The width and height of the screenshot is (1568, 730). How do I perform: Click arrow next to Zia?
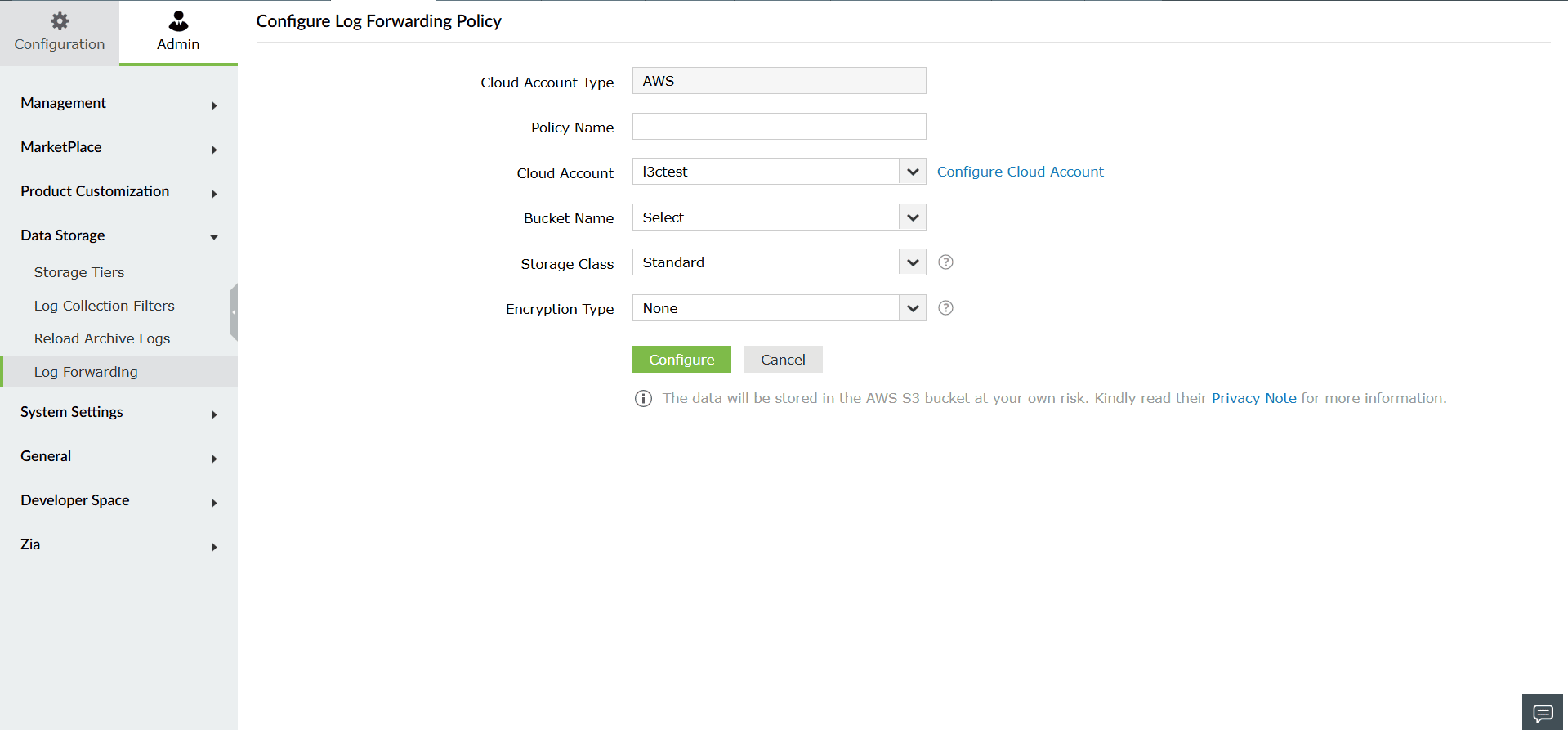tap(214, 547)
